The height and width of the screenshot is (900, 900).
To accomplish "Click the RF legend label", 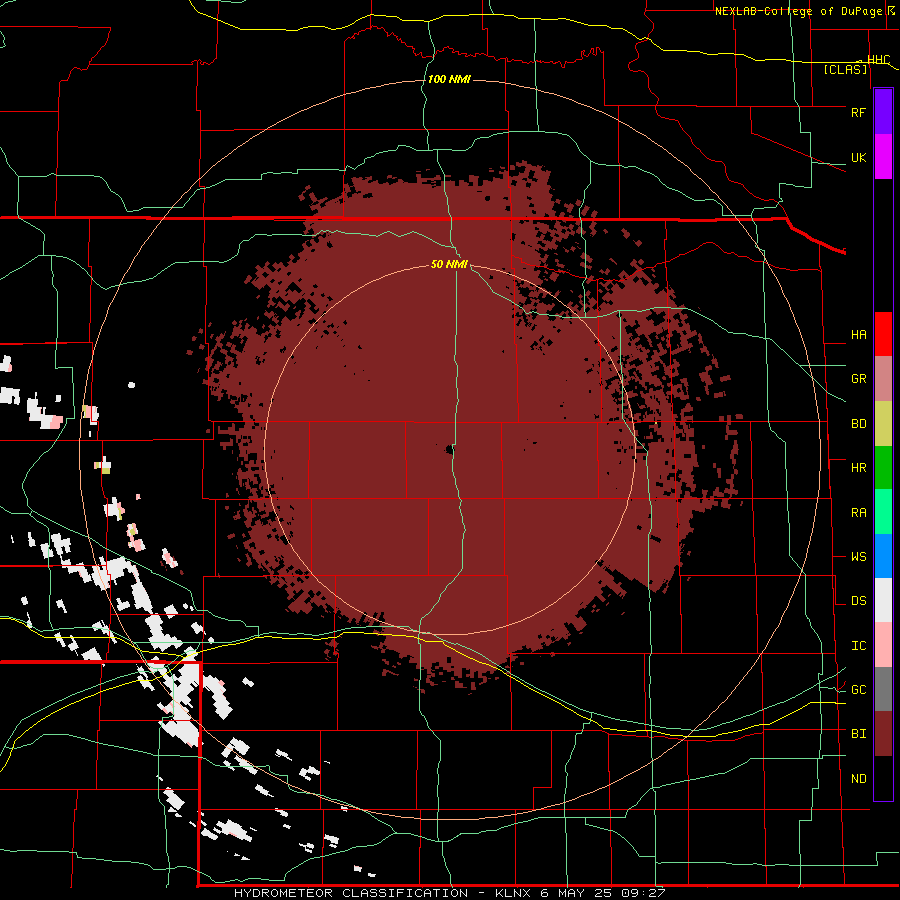I will [858, 112].
